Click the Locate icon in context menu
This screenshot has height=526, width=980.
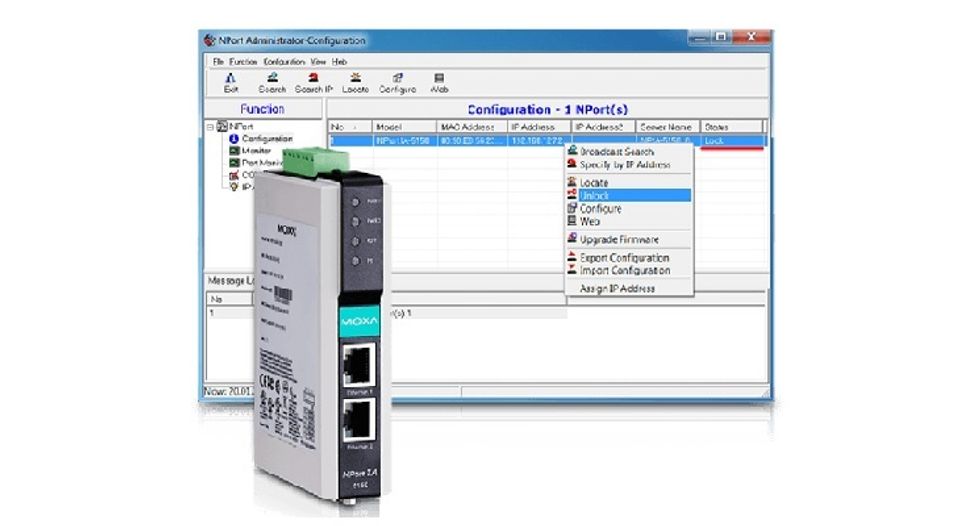[x=572, y=182]
